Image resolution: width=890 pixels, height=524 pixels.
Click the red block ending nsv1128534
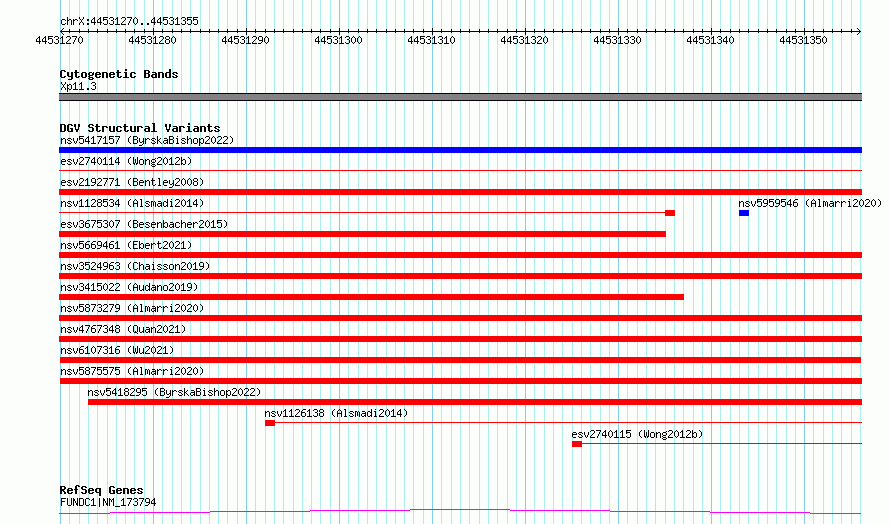click(670, 213)
